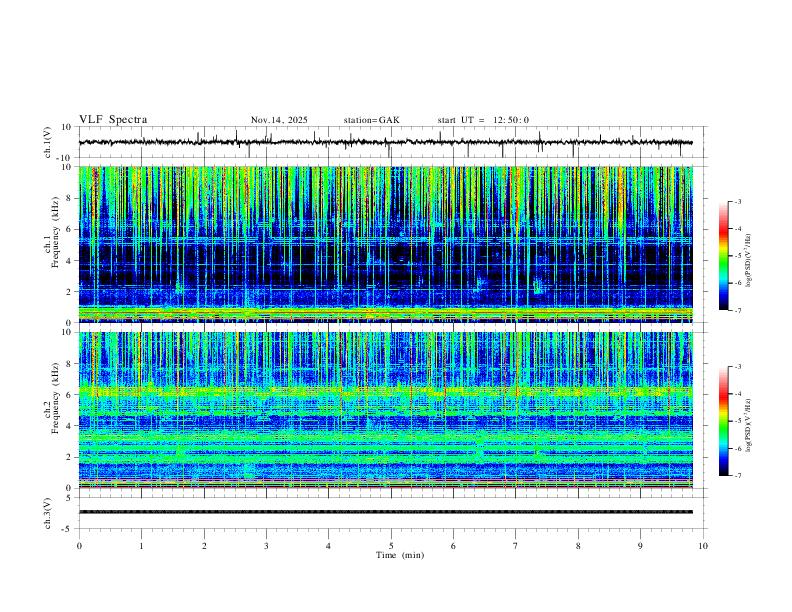The height and width of the screenshot is (612, 792).
Task: Click the time axis tick label "10" at axis end
Action: click(x=703, y=546)
